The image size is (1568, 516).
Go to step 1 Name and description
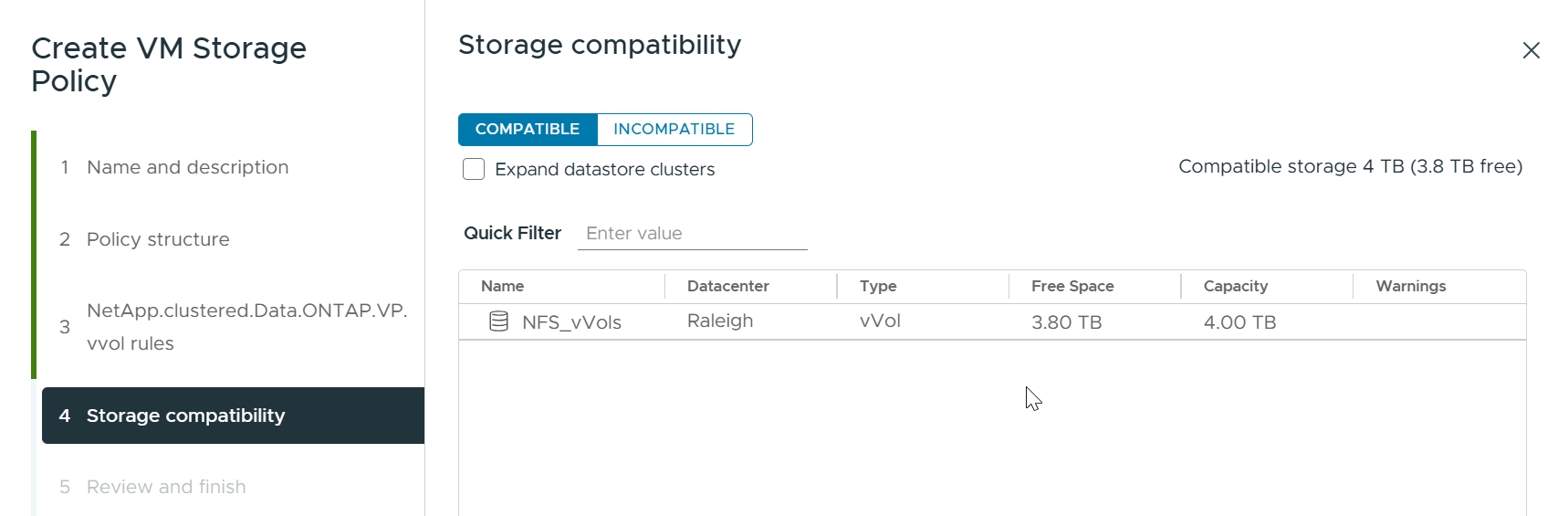[x=187, y=167]
